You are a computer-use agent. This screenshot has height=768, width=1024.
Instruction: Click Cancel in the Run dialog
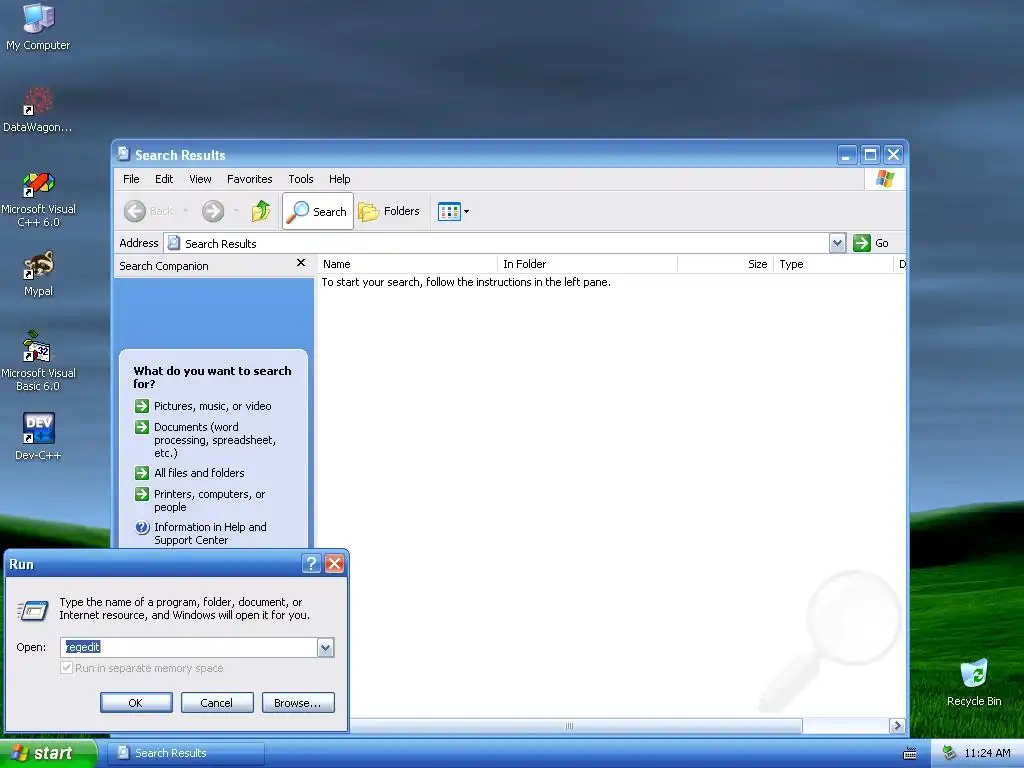[217, 703]
